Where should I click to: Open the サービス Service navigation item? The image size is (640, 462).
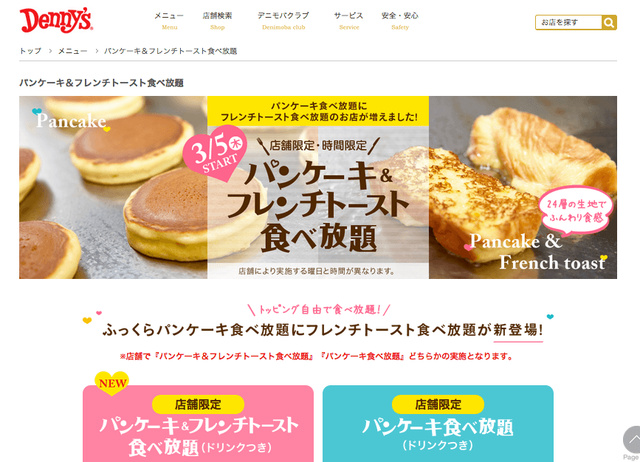(x=349, y=20)
